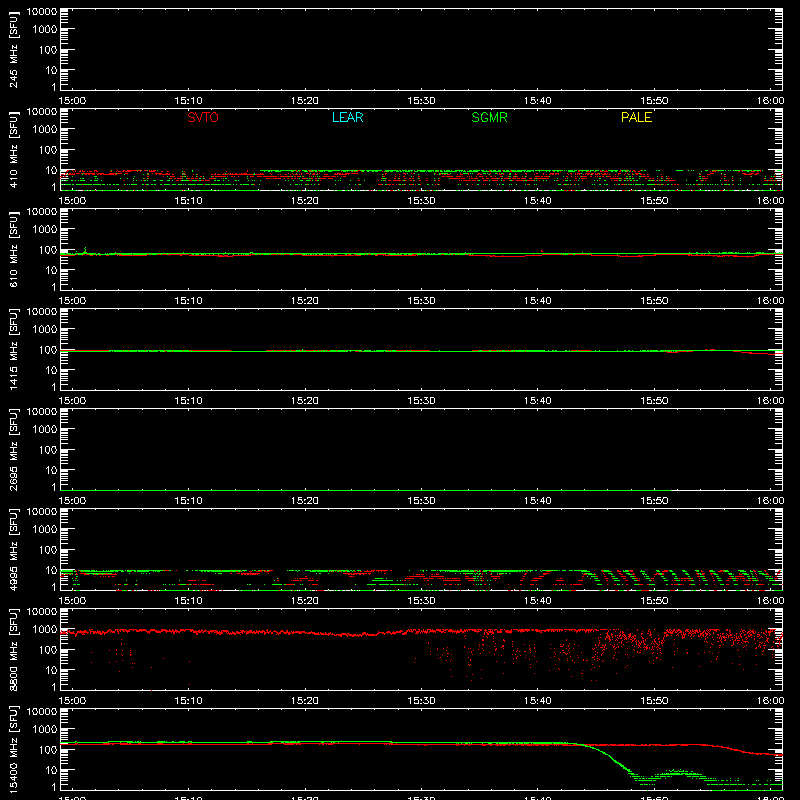Screen dimensions: 800x800
Task: Click 15:40 time label under 2695 MHz panel
Action: 537,501
